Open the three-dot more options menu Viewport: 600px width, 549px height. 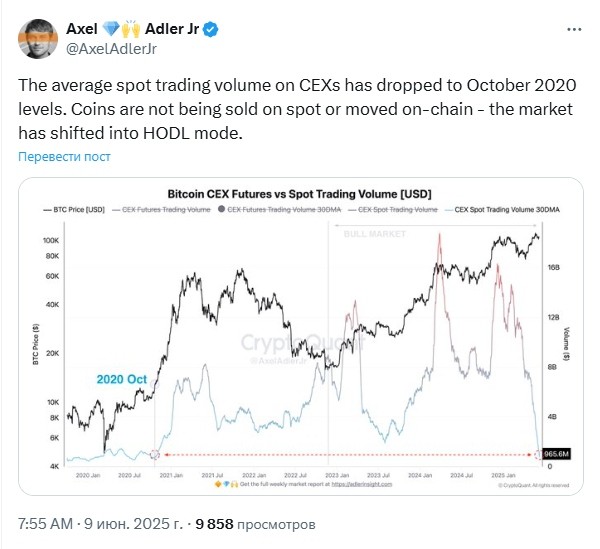click(574, 29)
